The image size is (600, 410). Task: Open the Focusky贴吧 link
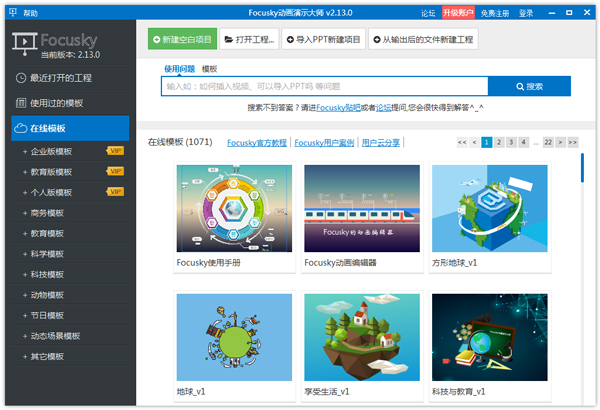click(x=338, y=108)
